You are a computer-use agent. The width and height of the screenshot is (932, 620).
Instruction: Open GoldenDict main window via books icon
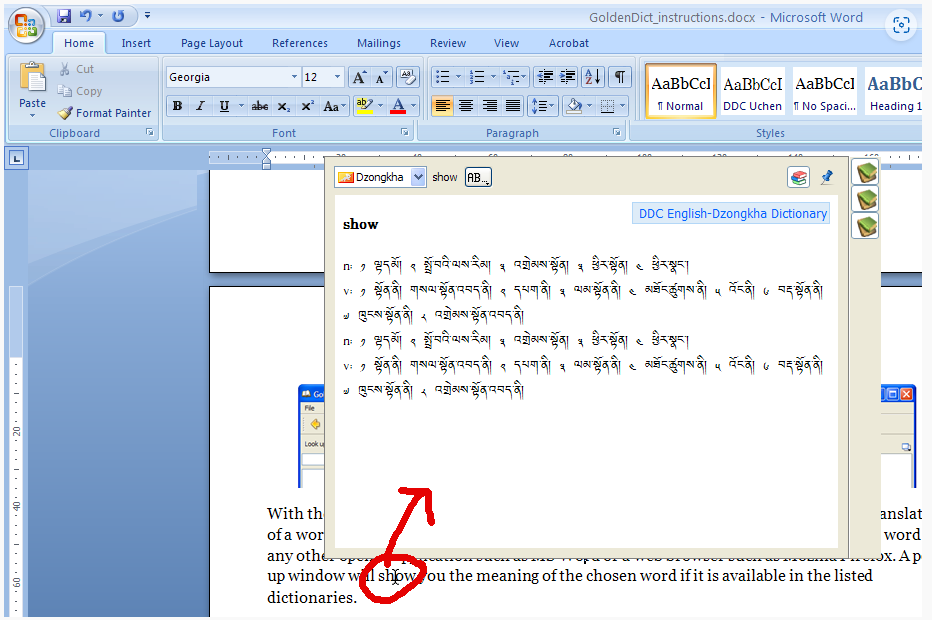tap(798, 177)
